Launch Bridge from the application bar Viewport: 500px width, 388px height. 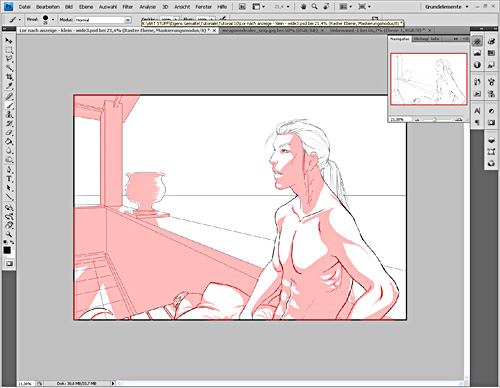click(x=242, y=7)
